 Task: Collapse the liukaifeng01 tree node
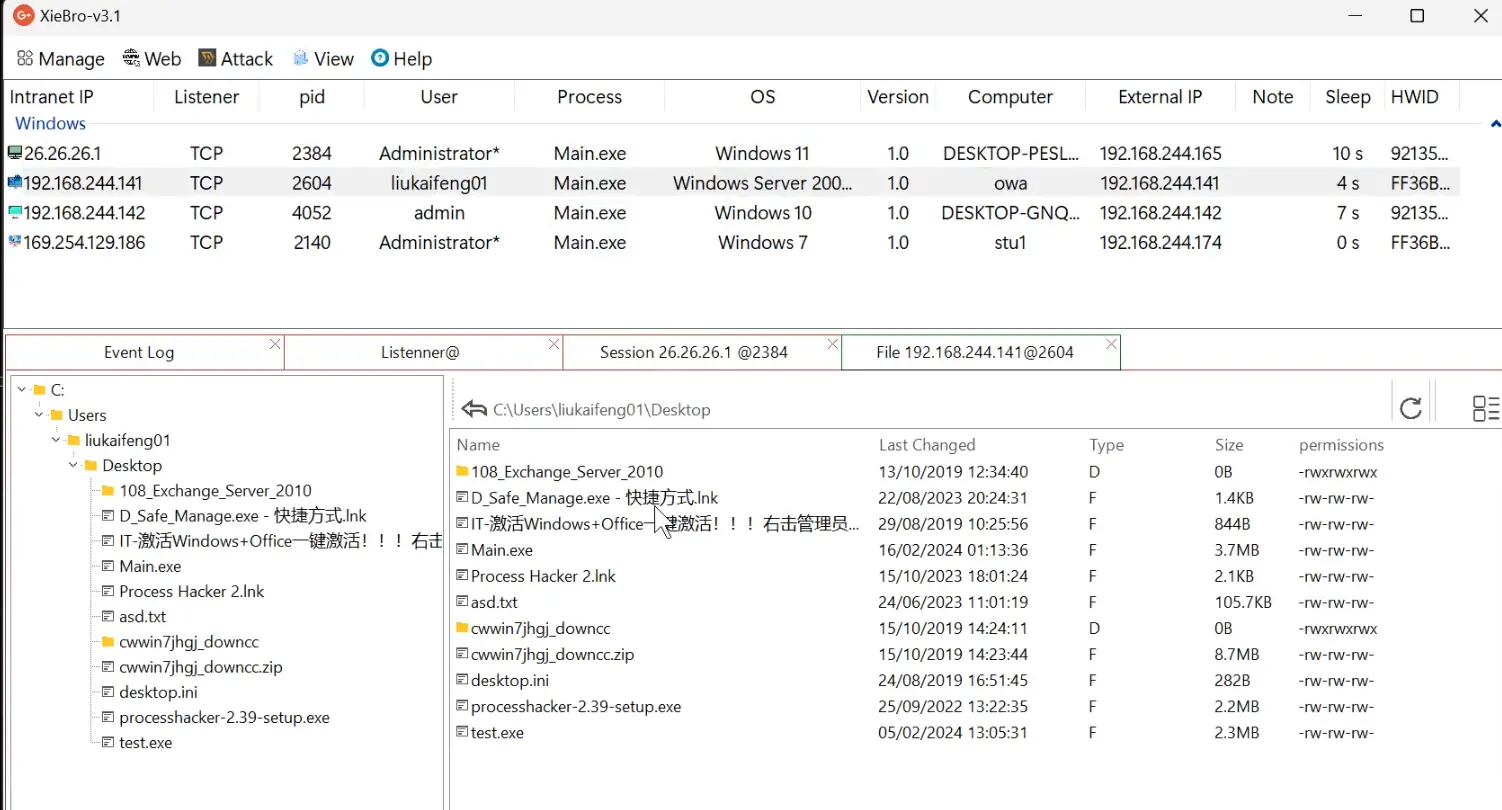[x=56, y=439]
